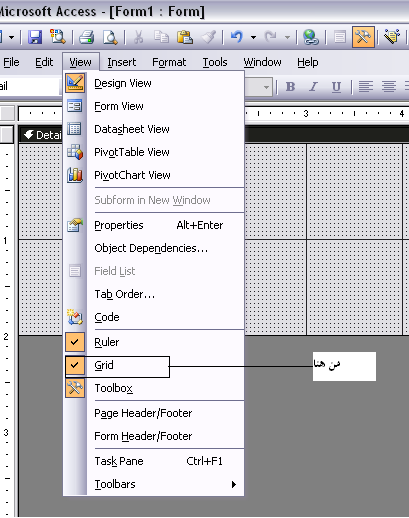Select Tab Order... in View menu
The height and width of the screenshot is (518, 409).
tap(153, 294)
